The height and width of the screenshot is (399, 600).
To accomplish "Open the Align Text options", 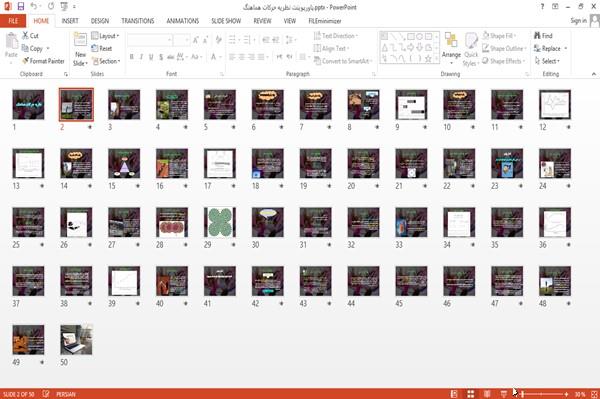I will [x=331, y=48].
